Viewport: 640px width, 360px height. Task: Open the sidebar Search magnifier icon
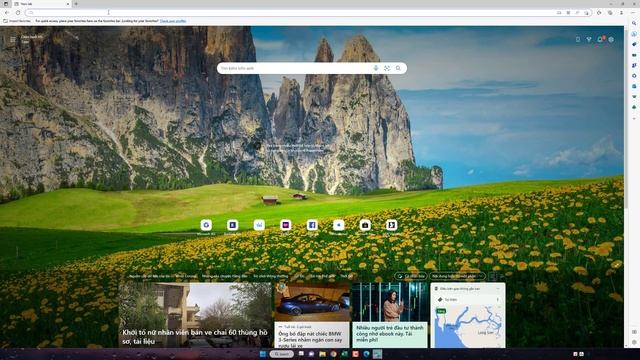[x=634, y=23]
